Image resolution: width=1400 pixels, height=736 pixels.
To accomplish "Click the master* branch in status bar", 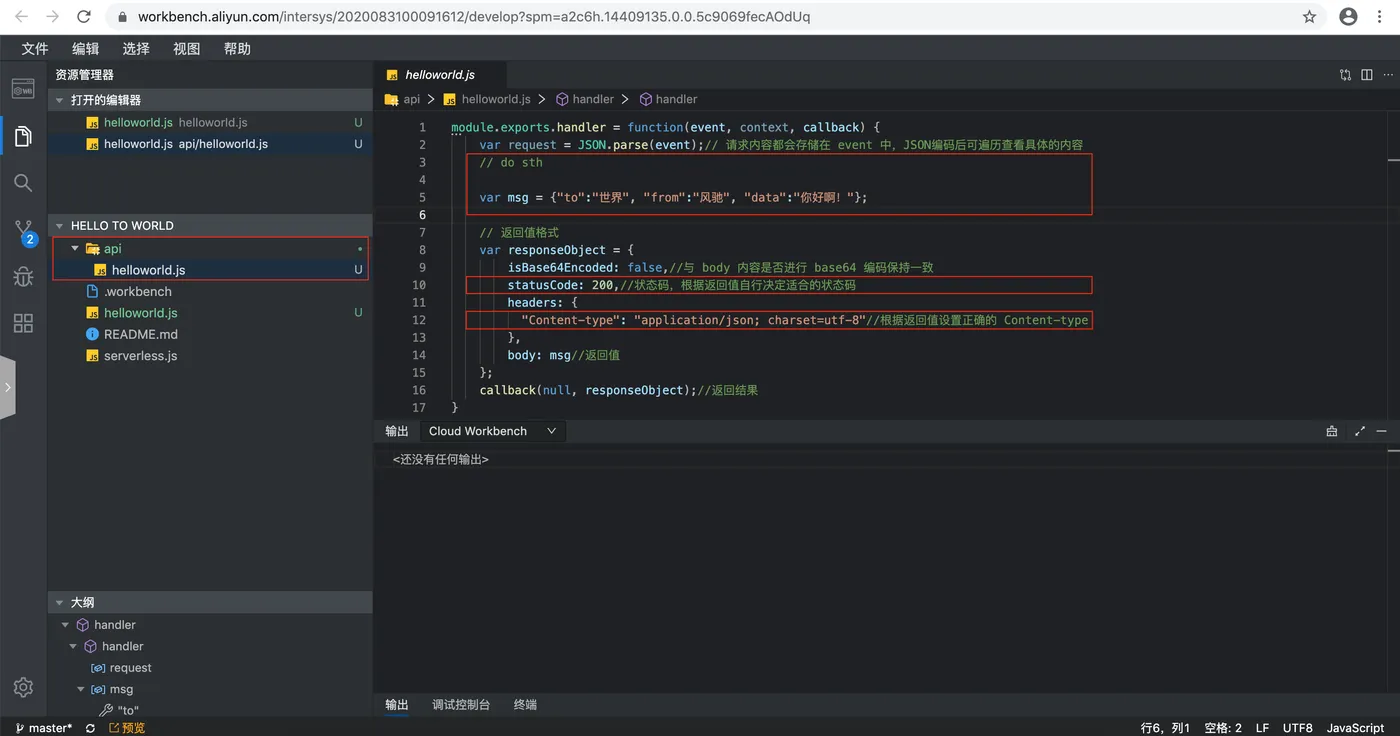I will [45, 728].
